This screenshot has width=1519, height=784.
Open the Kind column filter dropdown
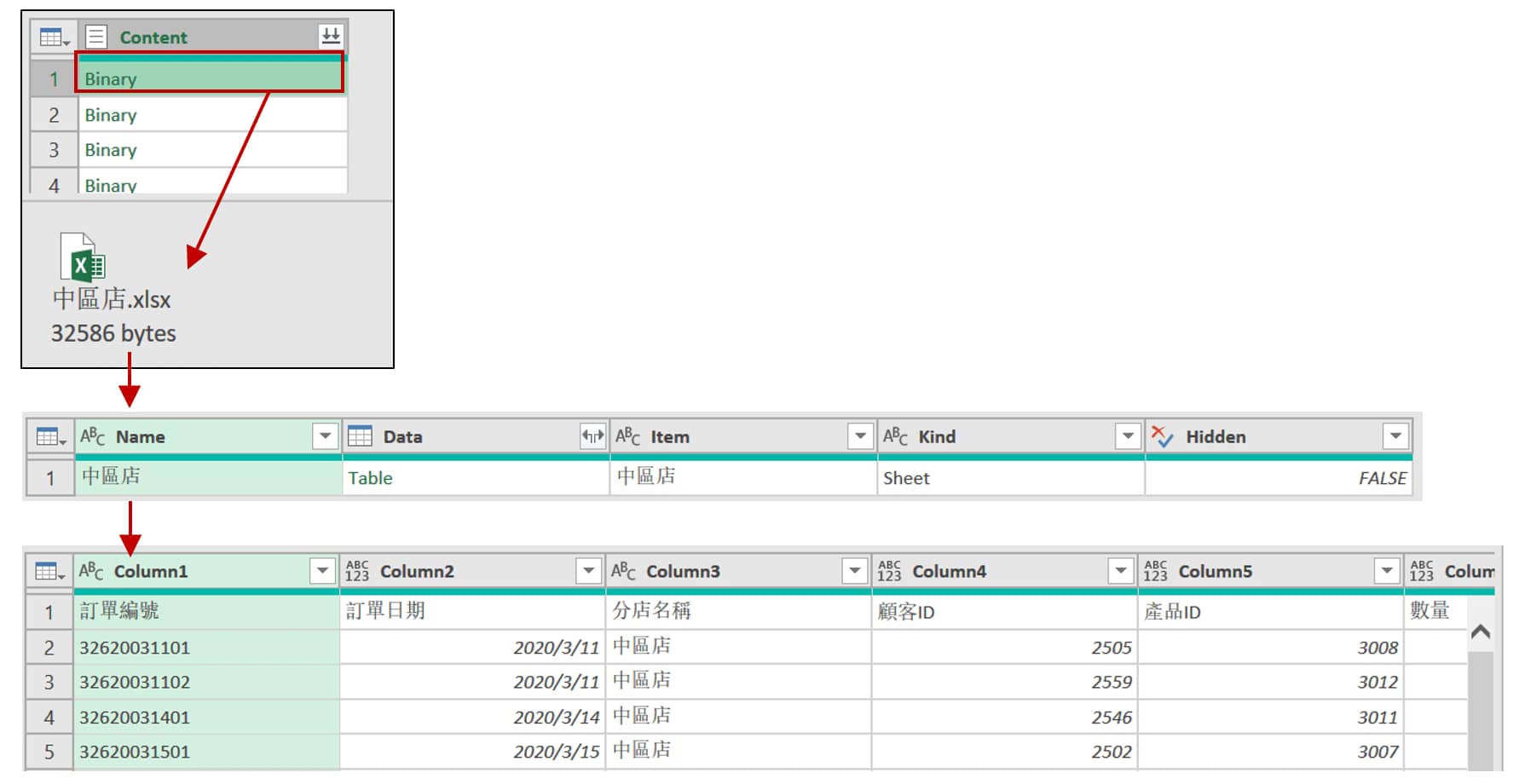[x=1128, y=436]
